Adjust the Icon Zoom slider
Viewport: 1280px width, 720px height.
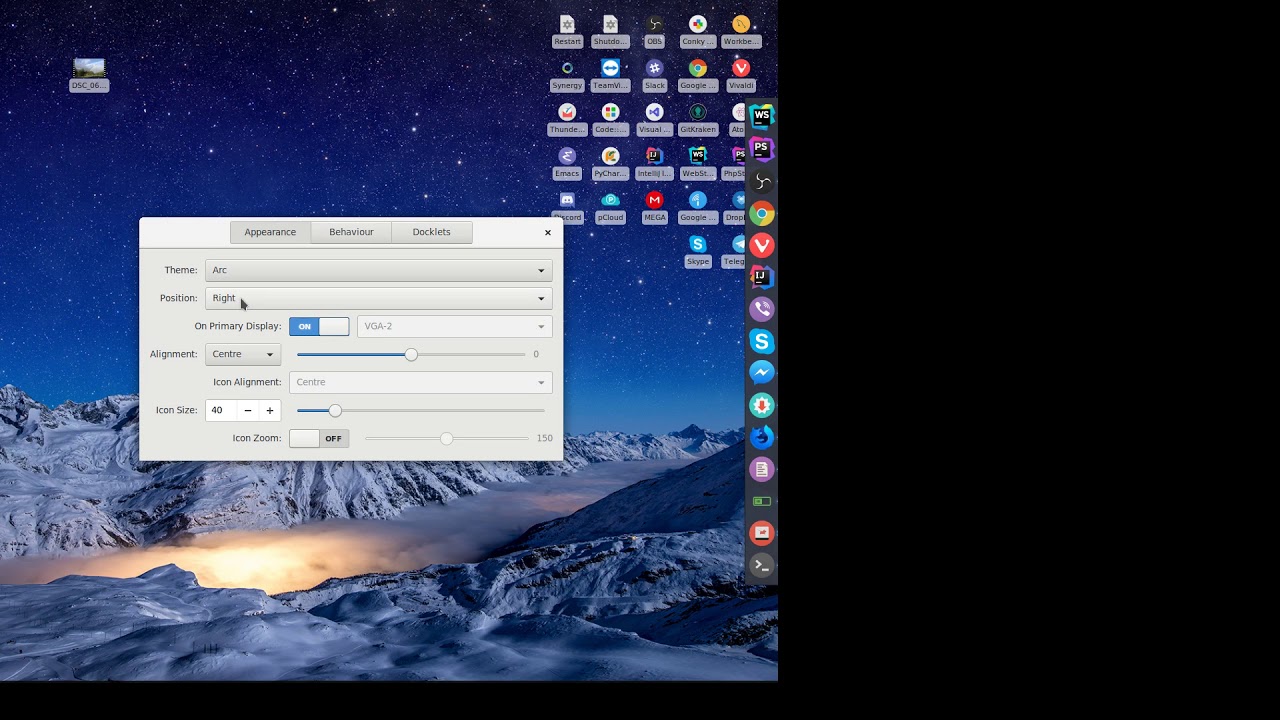(x=446, y=438)
